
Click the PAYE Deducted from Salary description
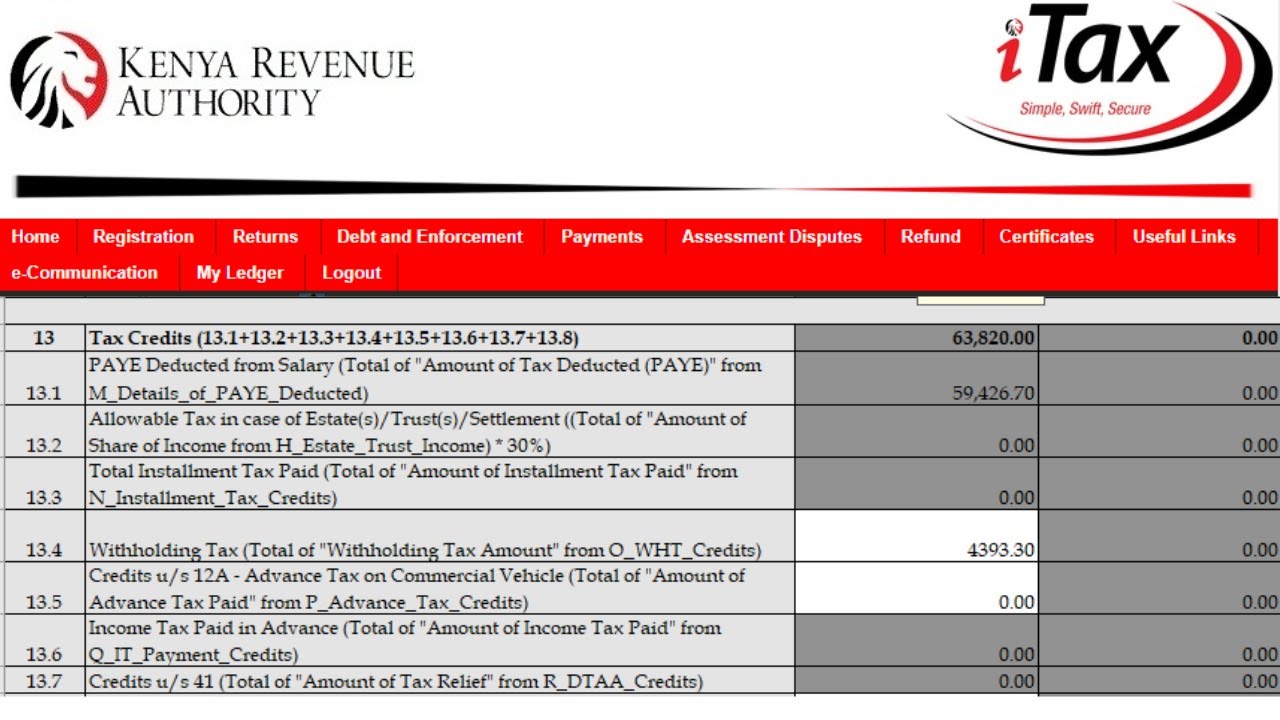click(x=425, y=379)
